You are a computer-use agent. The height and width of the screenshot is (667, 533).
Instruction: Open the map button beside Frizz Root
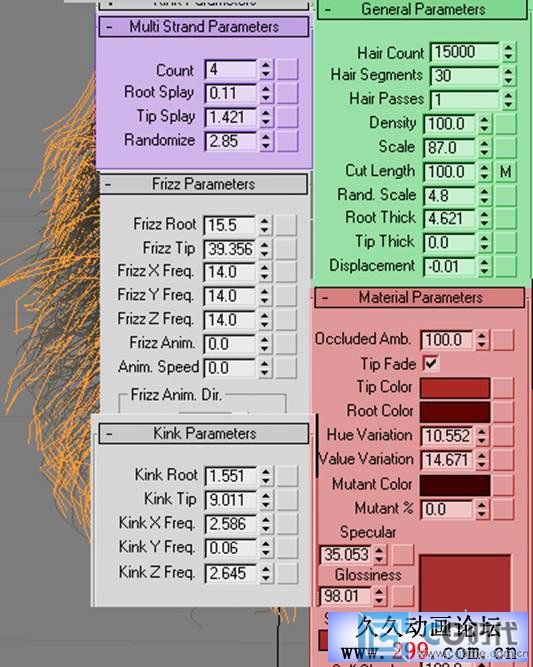[x=286, y=225]
